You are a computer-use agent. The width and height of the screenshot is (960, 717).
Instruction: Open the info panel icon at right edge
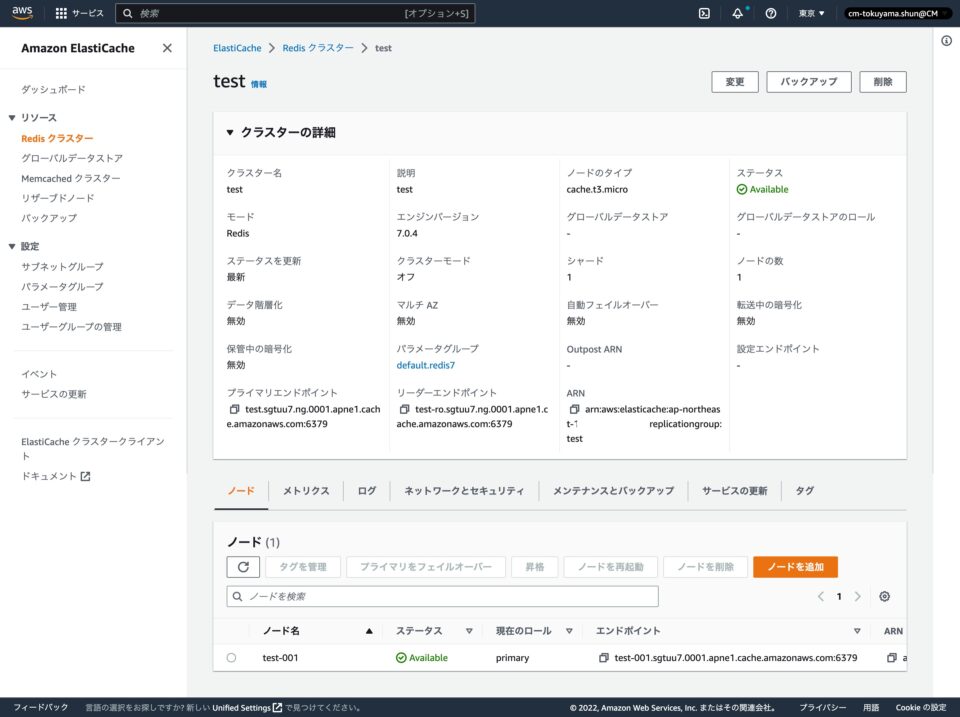tap(947, 41)
